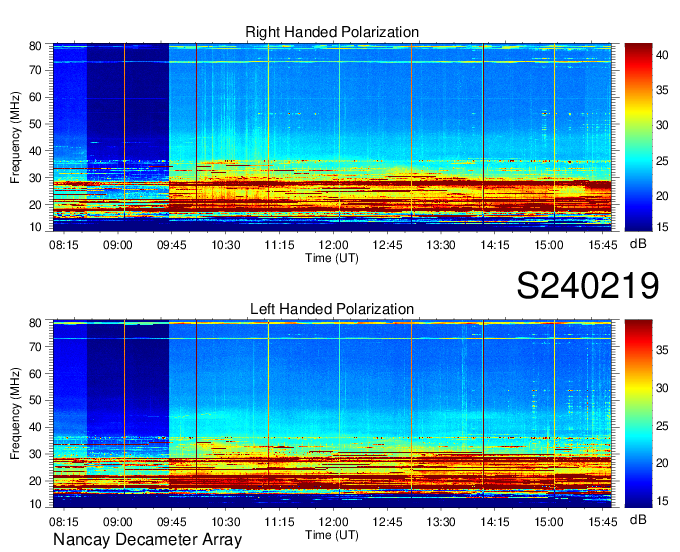Click the top color bar's dB label
This screenshot has width=680, height=552.
[638, 244]
